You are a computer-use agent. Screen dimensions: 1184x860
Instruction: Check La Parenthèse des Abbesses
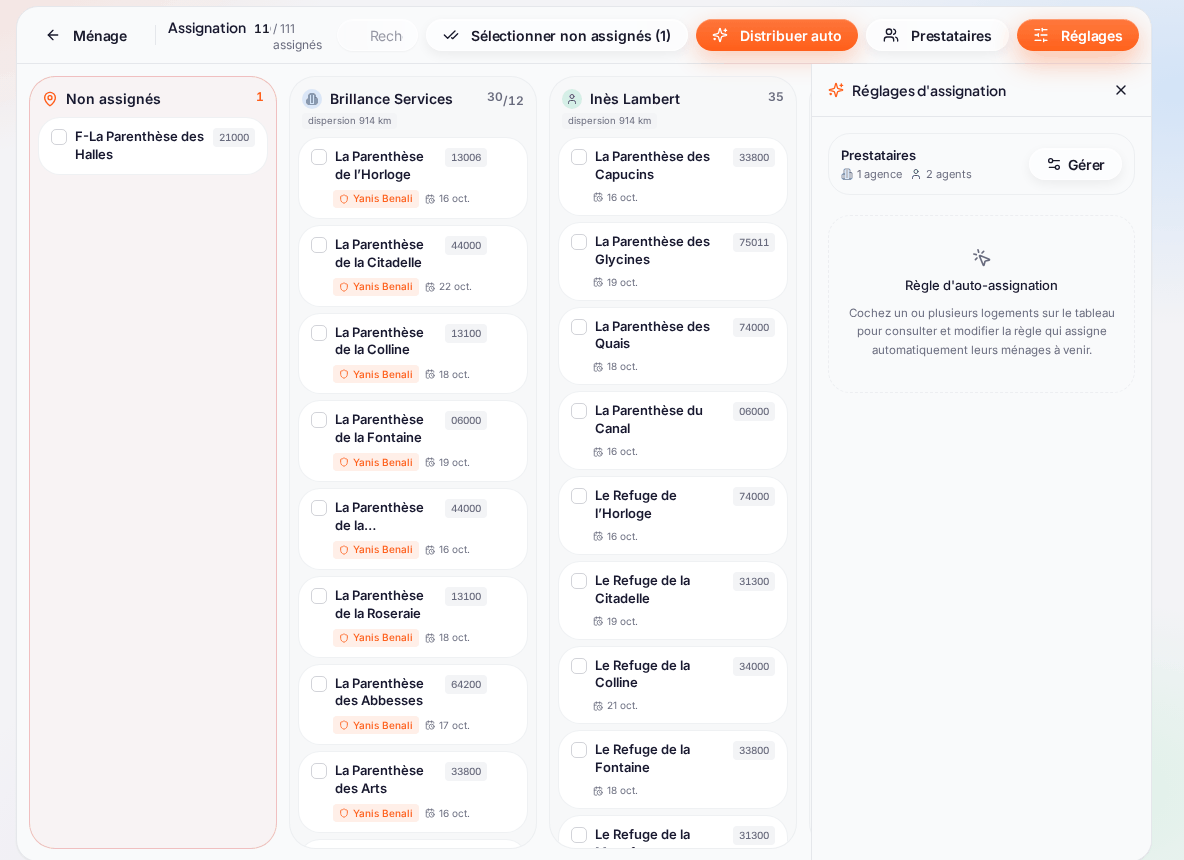pos(319,684)
